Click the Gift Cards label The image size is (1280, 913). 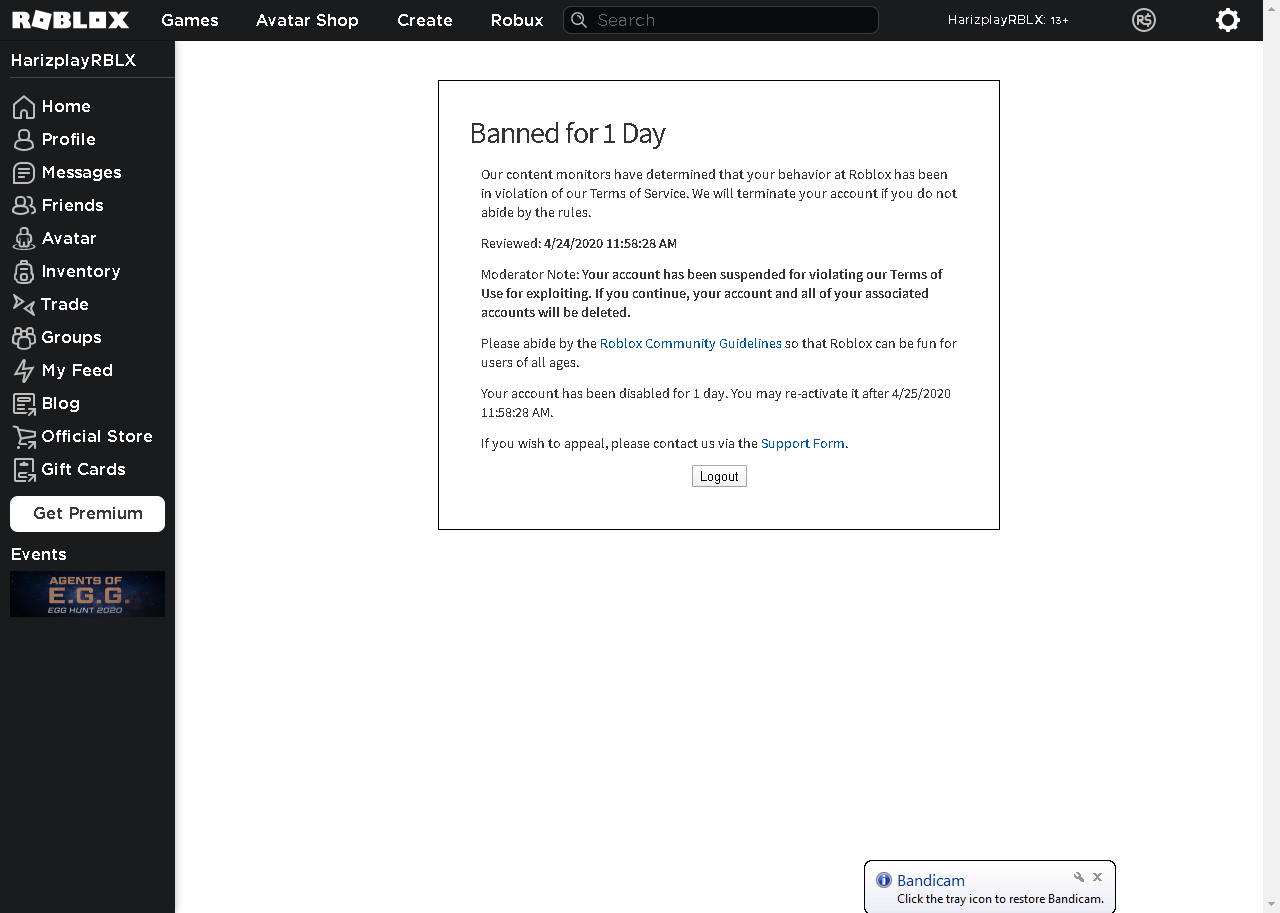coord(83,470)
